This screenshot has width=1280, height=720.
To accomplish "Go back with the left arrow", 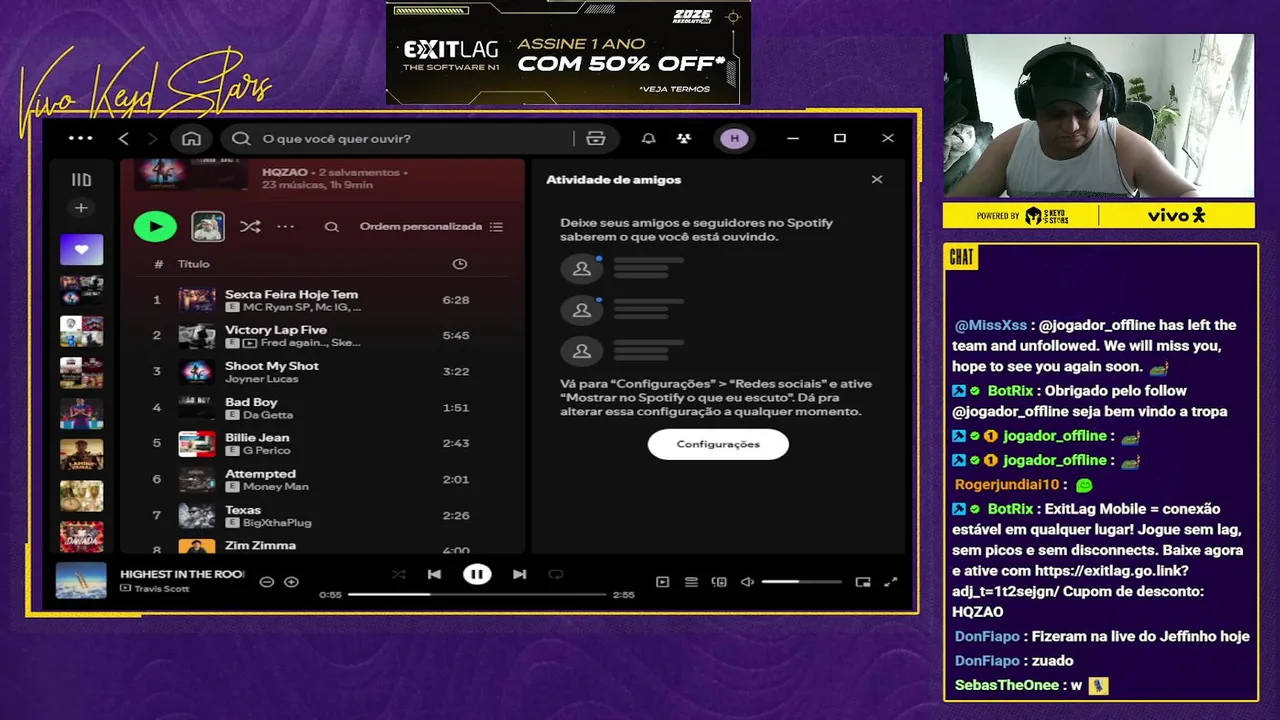I will click(124, 139).
